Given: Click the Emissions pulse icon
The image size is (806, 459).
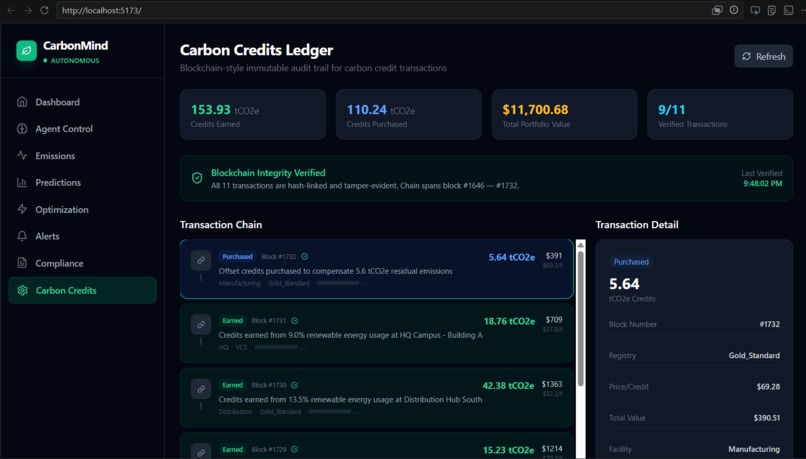Looking at the screenshot, I should pyautogui.click(x=22, y=155).
